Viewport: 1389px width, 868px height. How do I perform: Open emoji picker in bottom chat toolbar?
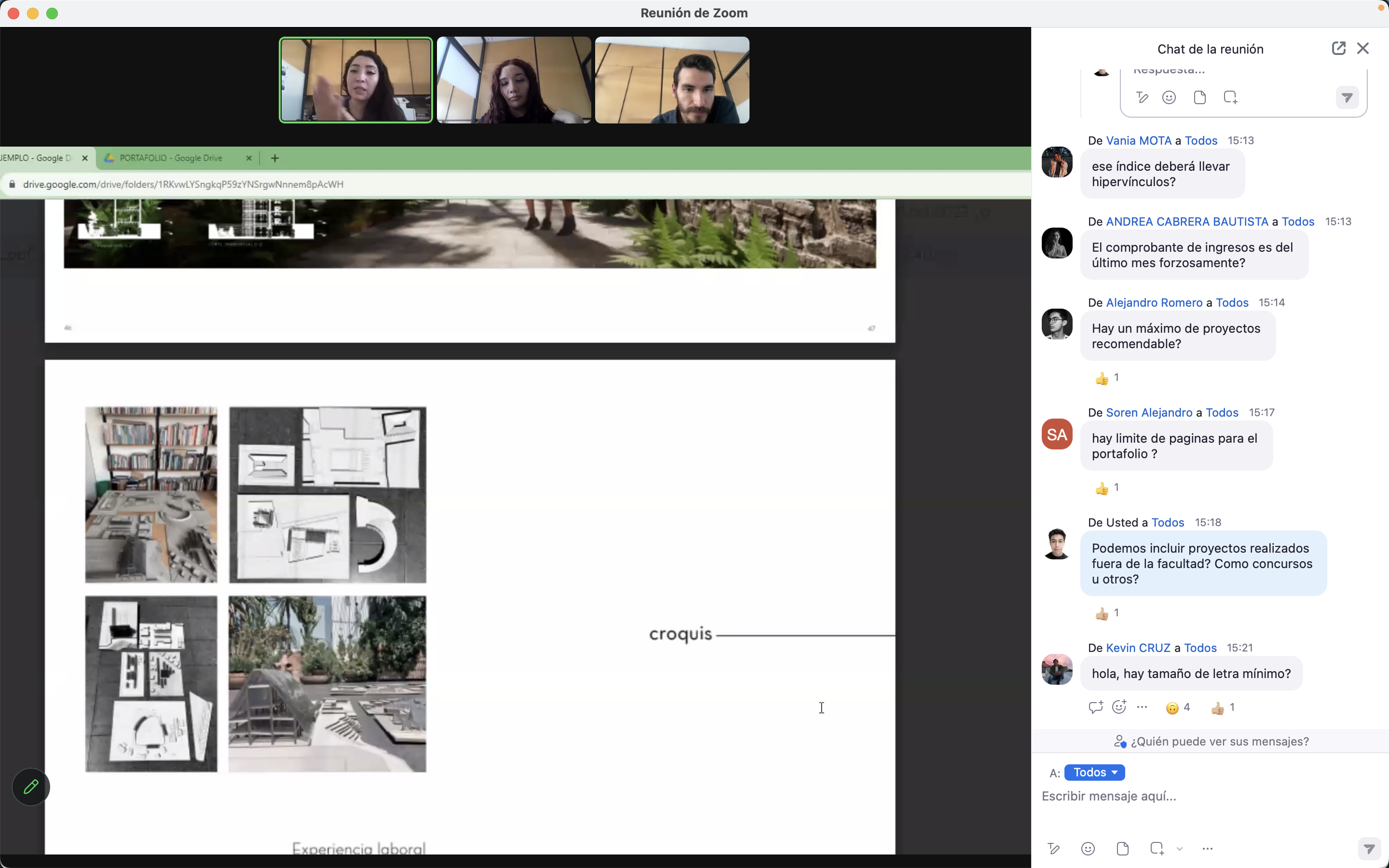[x=1088, y=849]
